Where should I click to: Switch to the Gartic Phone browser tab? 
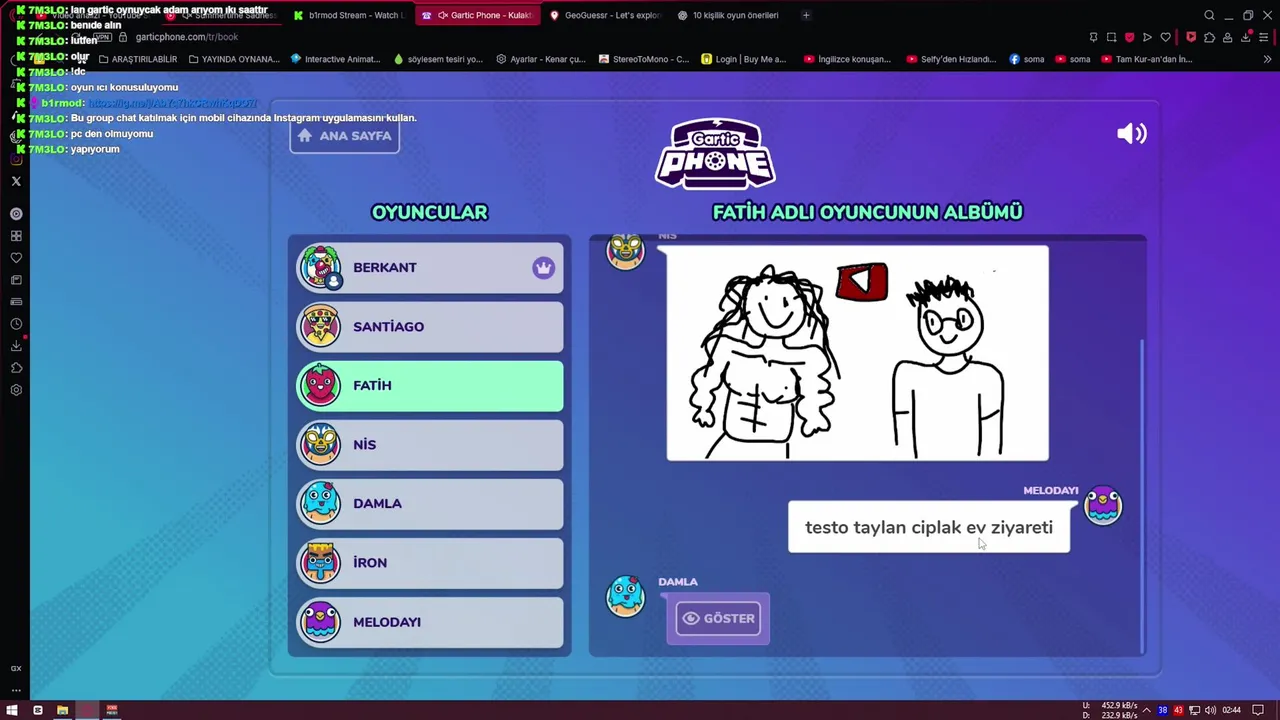pos(478,15)
